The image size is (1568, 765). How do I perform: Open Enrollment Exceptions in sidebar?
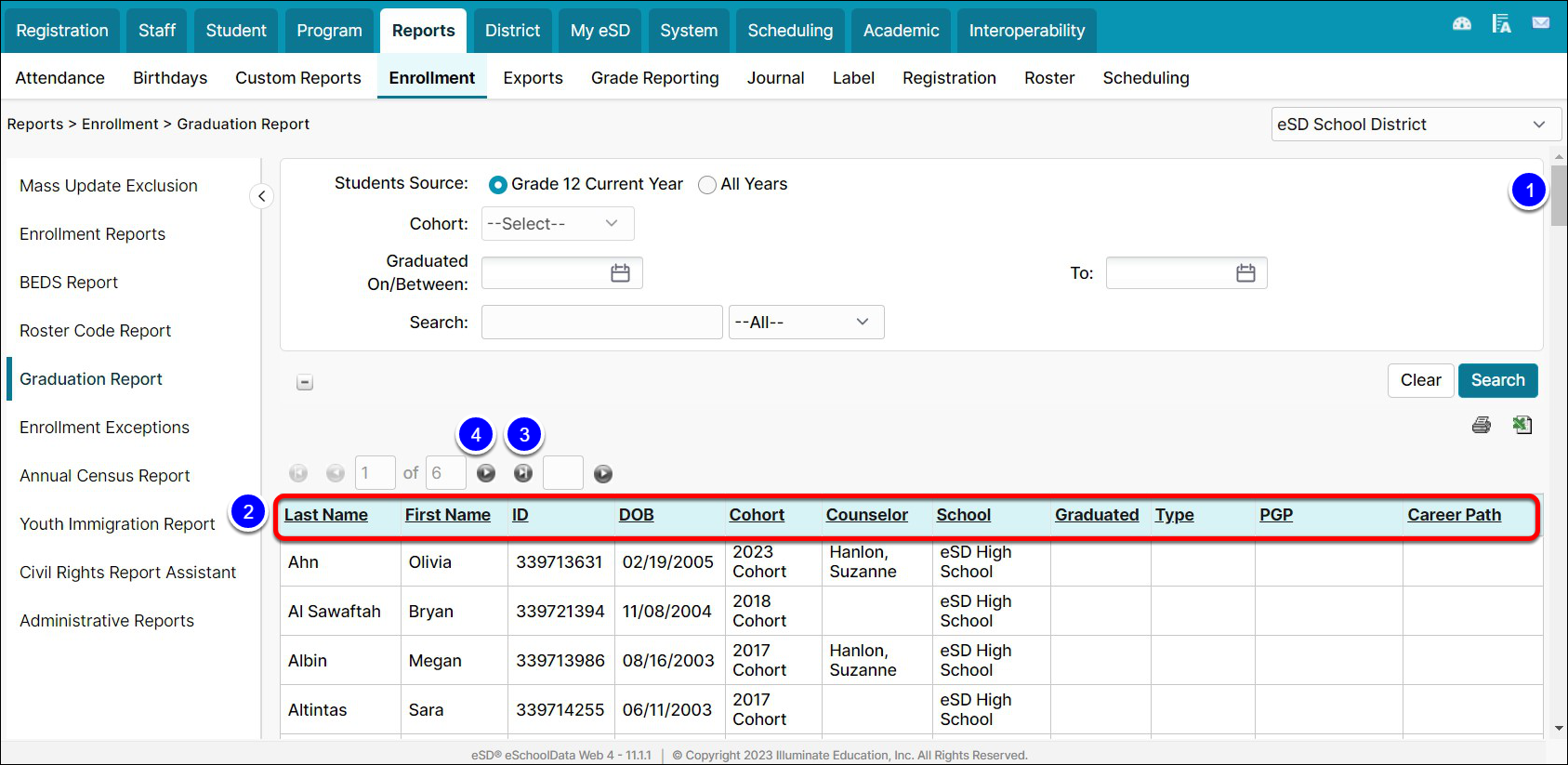(x=105, y=428)
